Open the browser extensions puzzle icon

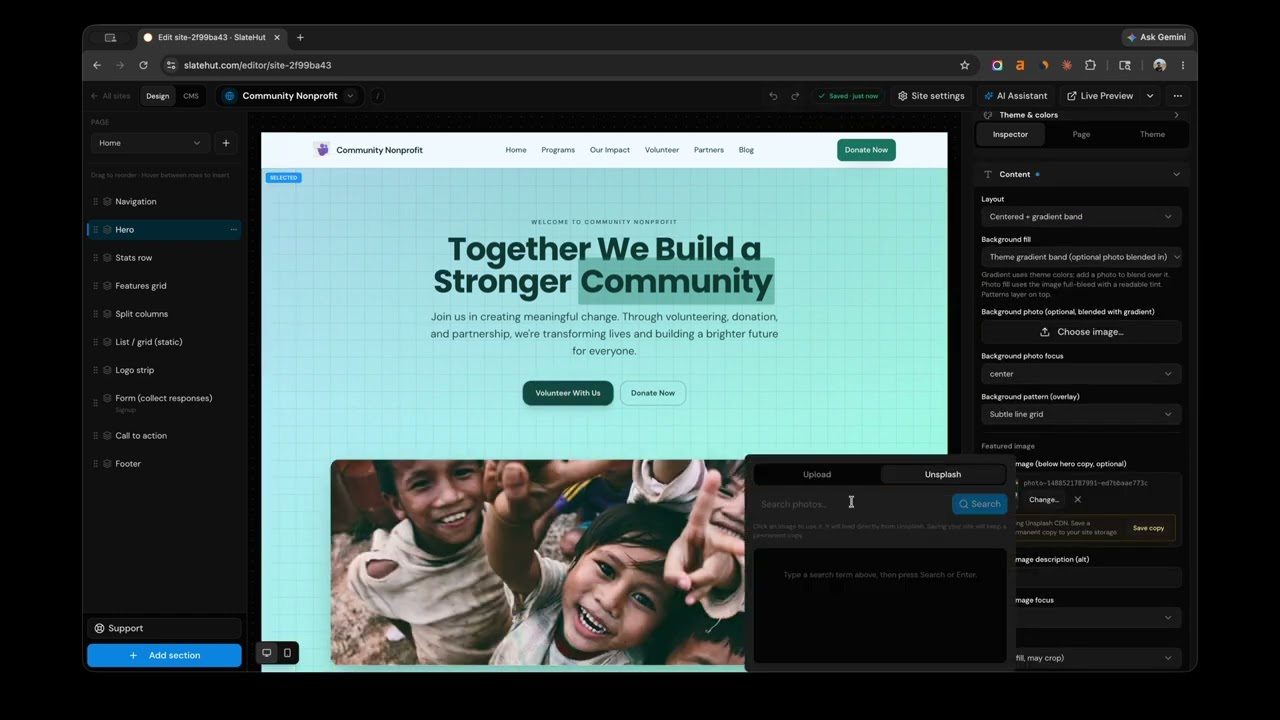click(1090, 65)
